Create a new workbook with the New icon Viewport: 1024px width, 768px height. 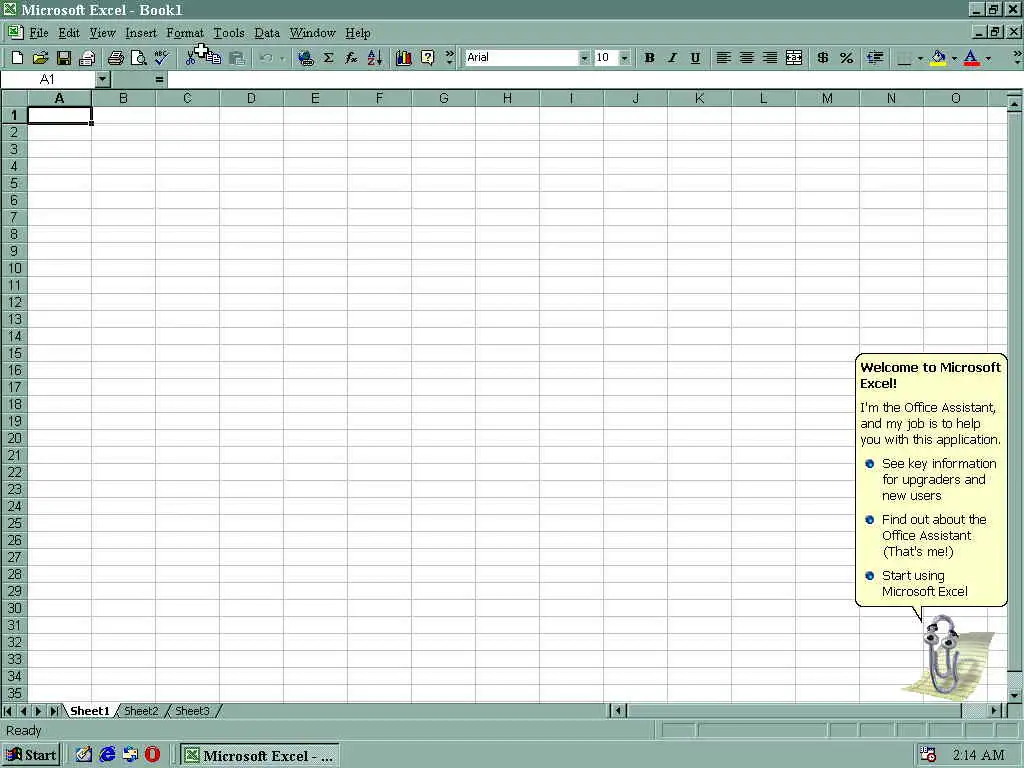pyautogui.click(x=18, y=58)
